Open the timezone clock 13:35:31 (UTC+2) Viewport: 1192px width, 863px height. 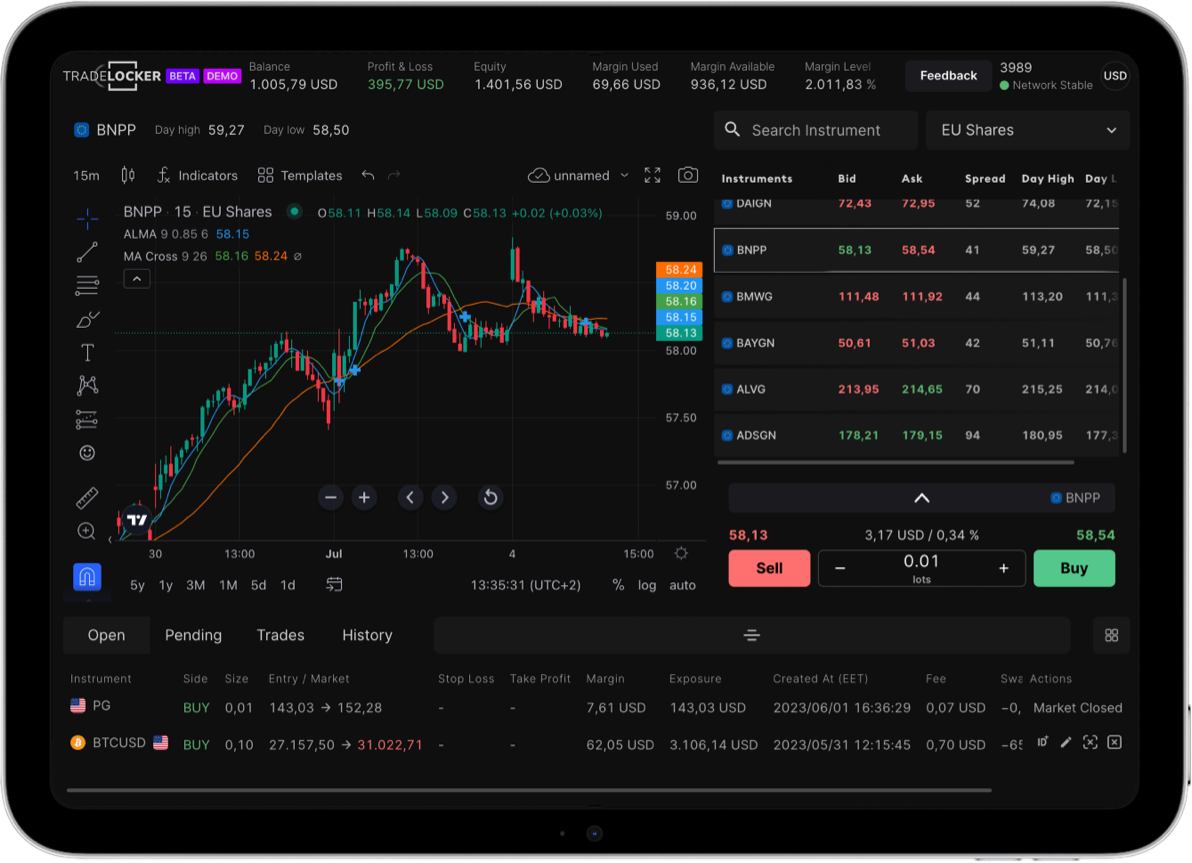click(525, 585)
